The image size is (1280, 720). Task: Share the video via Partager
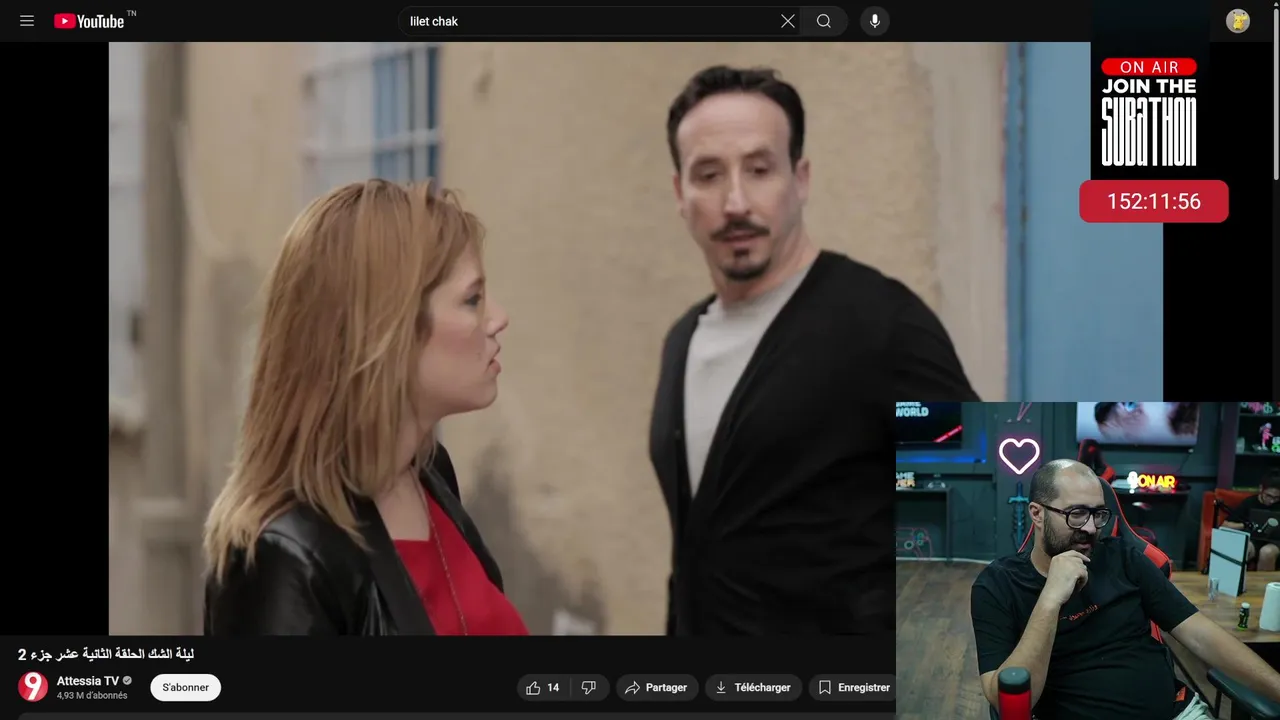coord(656,688)
